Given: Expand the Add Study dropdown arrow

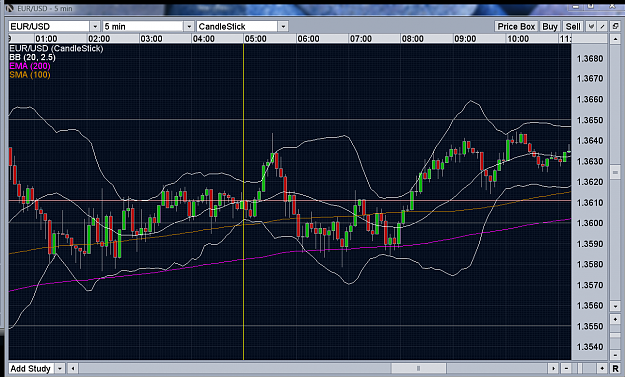Looking at the screenshot, I should [60, 368].
